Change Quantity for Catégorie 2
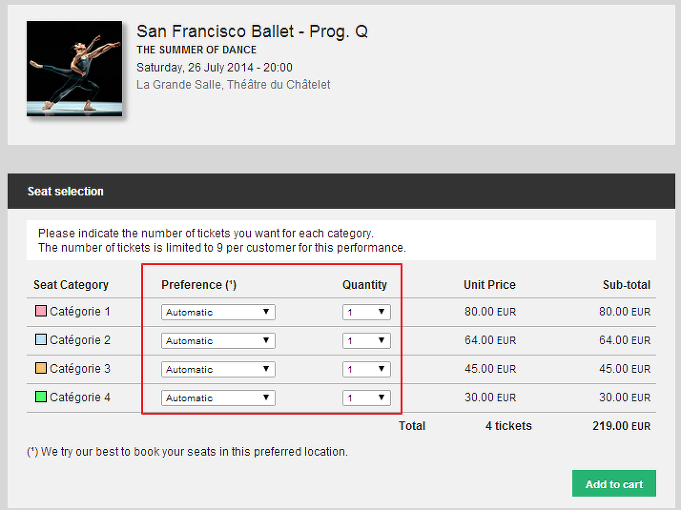 pyautogui.click(x=366, y=341)
